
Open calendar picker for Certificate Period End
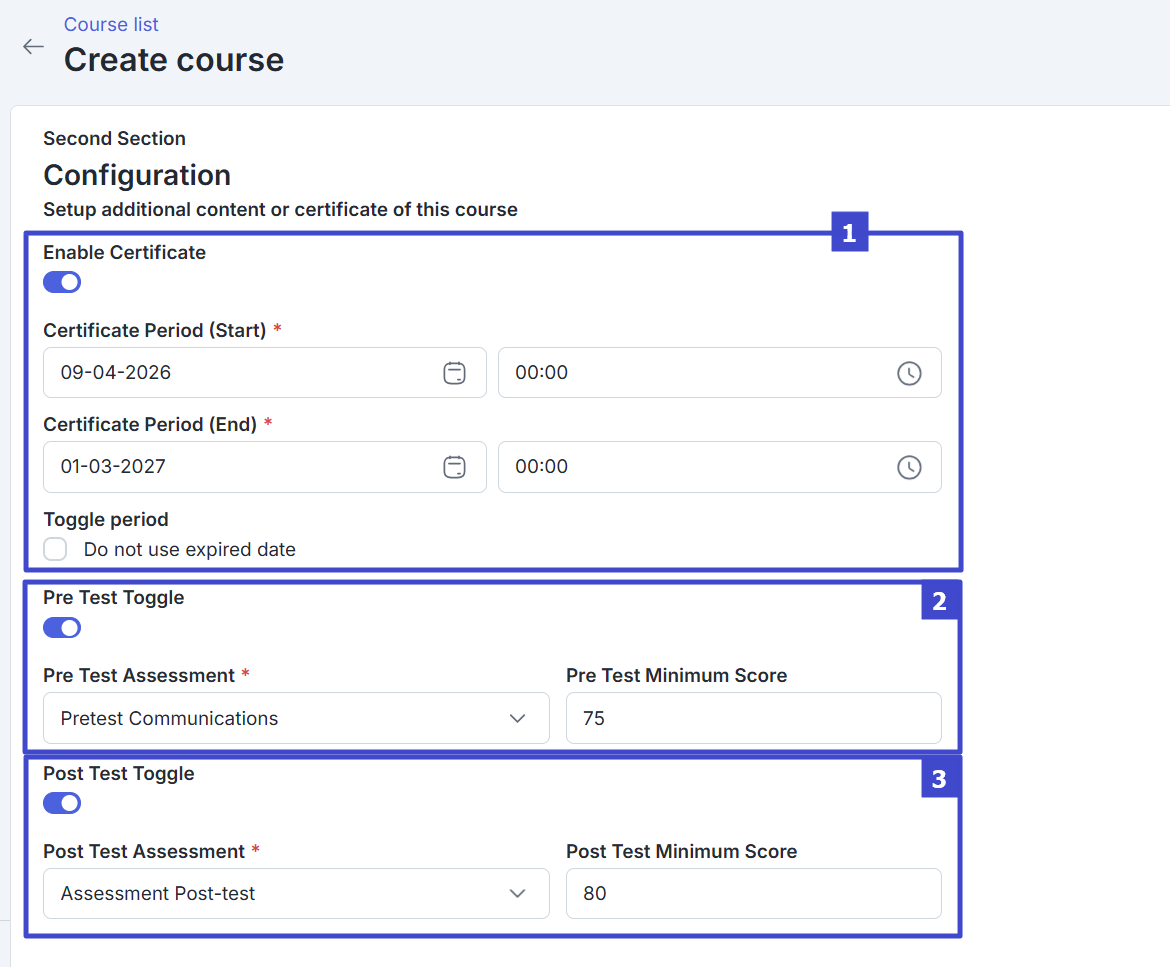[454, 467]
